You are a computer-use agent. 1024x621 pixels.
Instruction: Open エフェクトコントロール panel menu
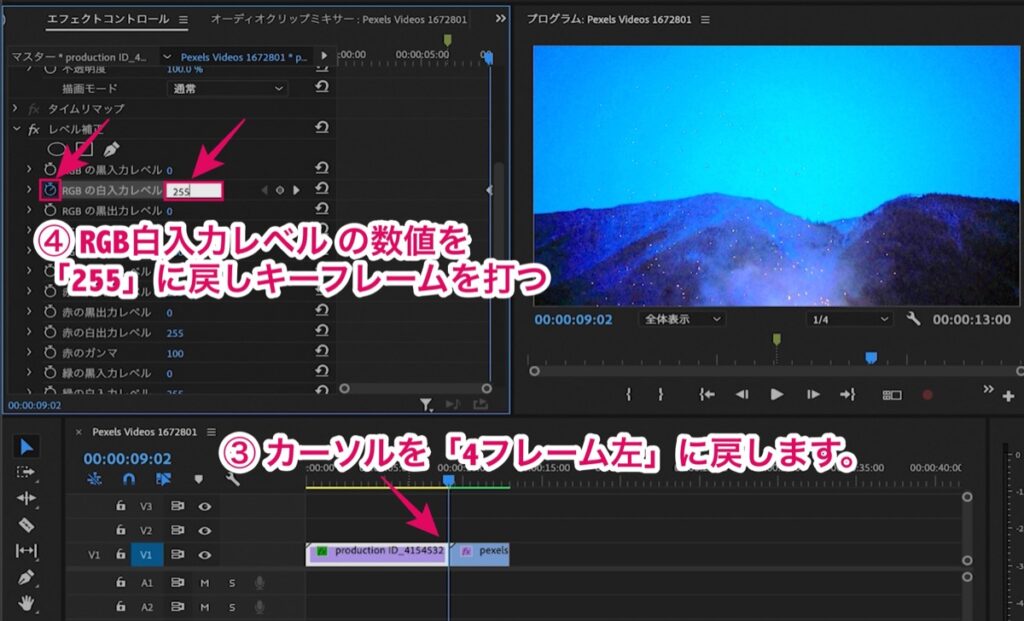[x=184, y=20]
